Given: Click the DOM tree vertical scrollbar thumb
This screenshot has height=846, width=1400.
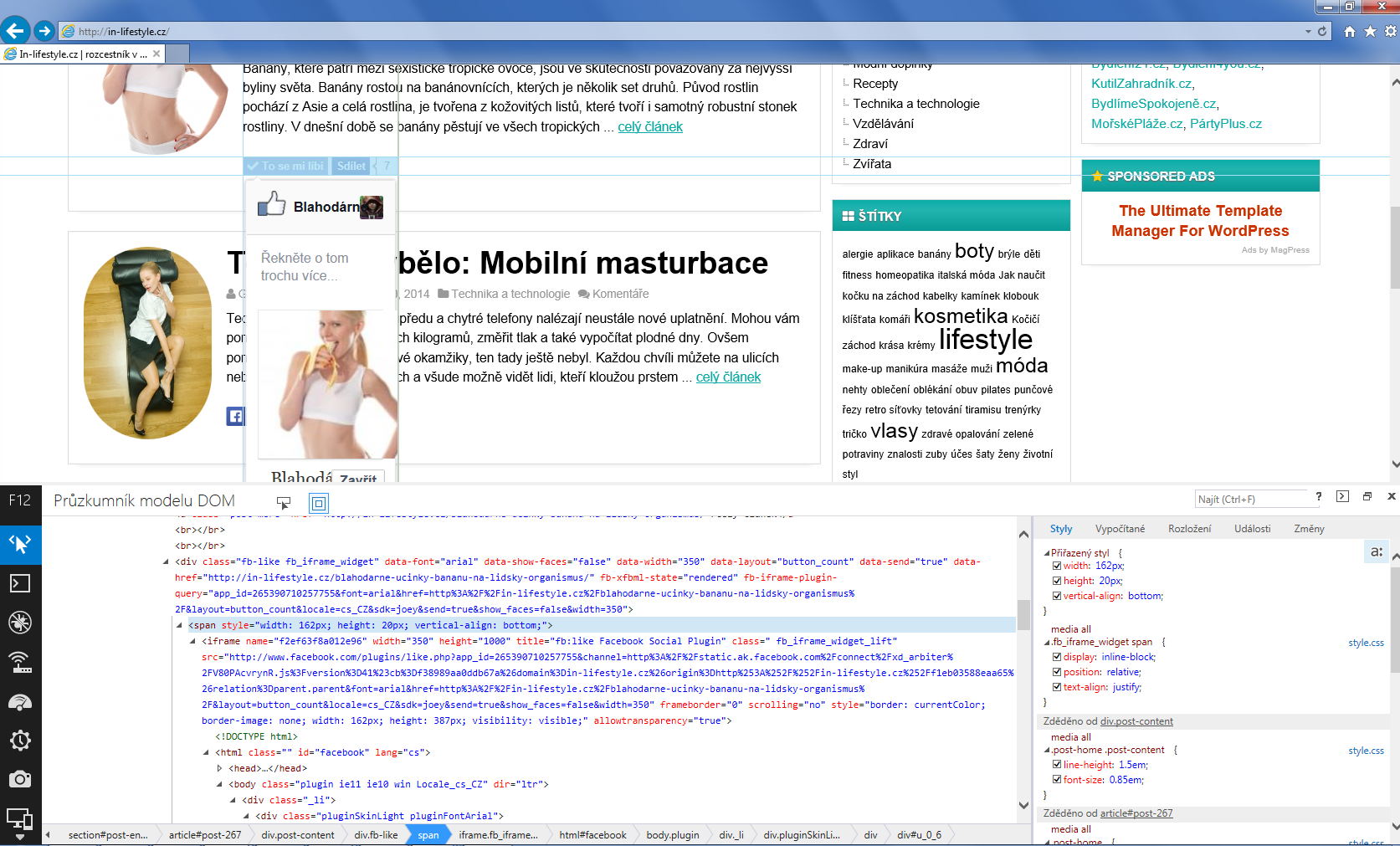Looking at the screenshot, I should (x=1023, y=614).
